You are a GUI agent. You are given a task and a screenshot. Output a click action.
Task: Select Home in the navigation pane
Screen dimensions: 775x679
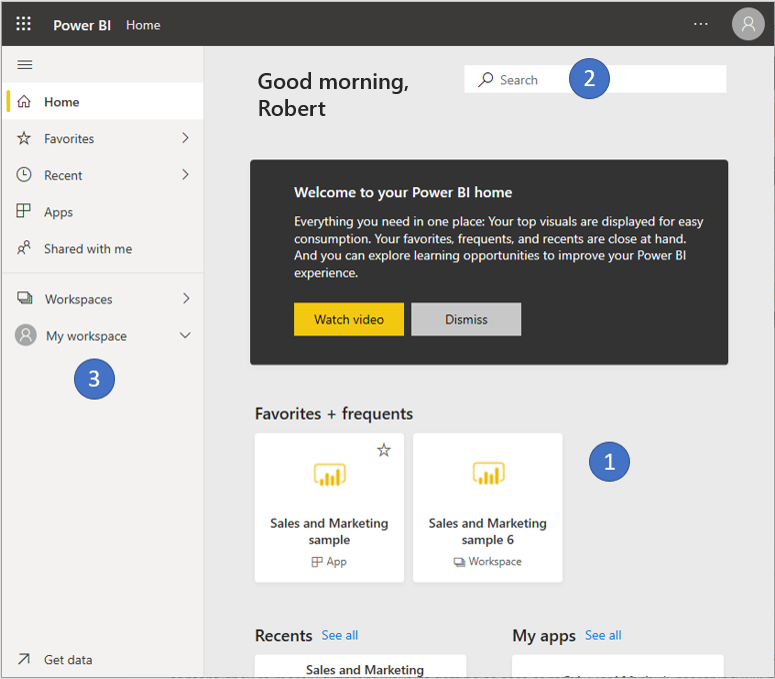click(x=103, y=101)
